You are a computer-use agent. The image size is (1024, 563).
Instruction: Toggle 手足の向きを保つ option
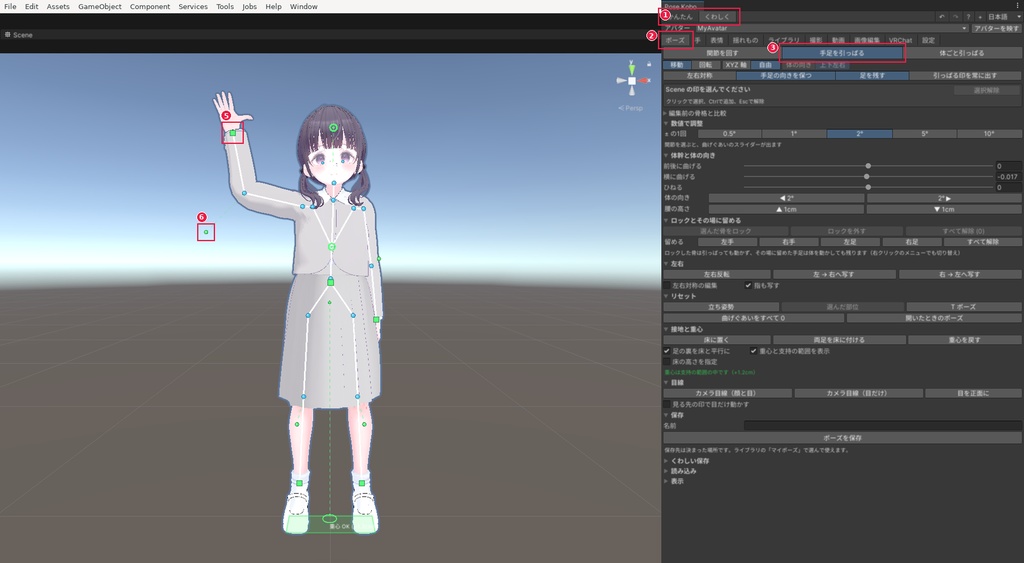point(786,76)
